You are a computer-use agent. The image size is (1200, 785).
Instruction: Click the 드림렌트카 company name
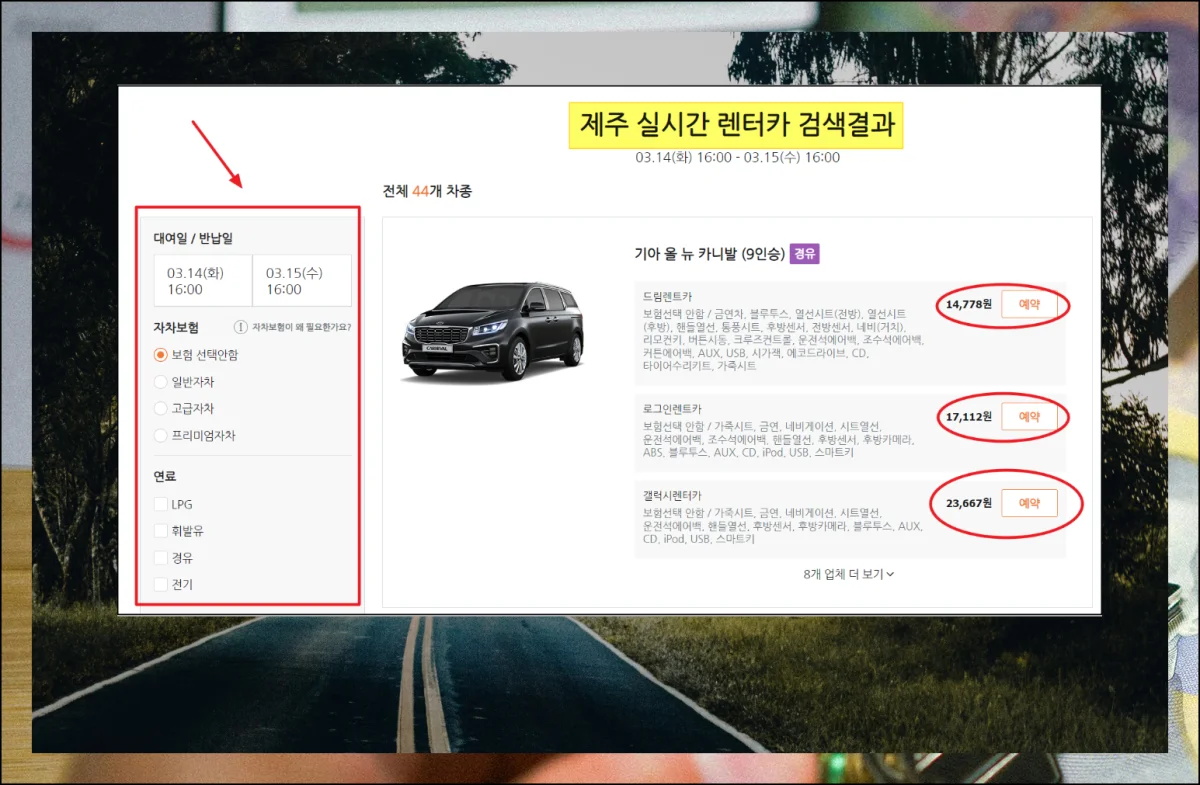(667, 296)
